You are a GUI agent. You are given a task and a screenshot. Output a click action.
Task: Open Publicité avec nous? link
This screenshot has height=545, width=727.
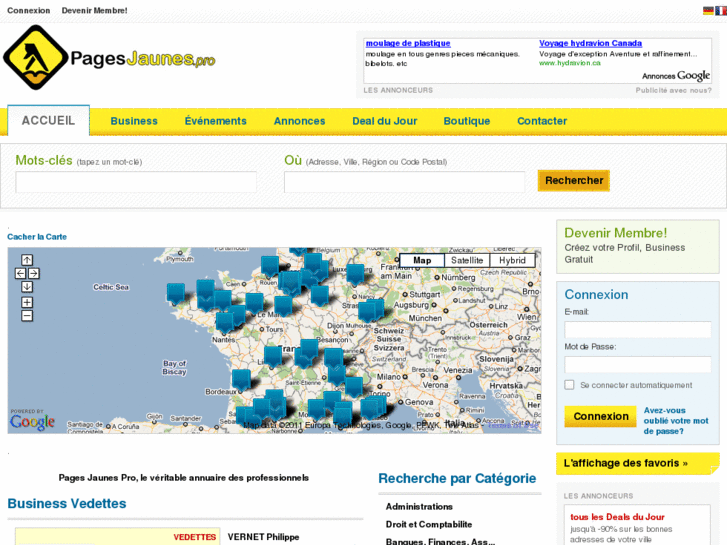coord(673,90)
